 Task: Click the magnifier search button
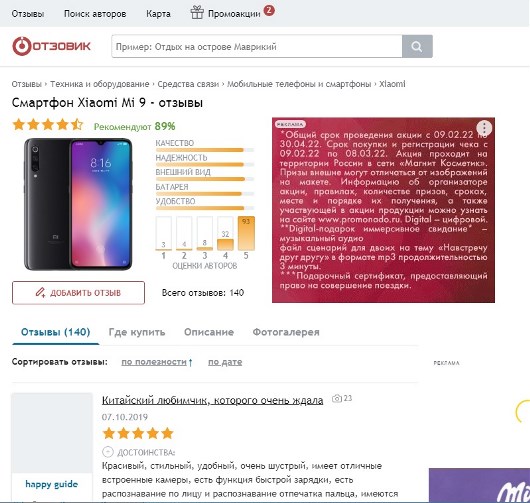[x=417, y=46]
